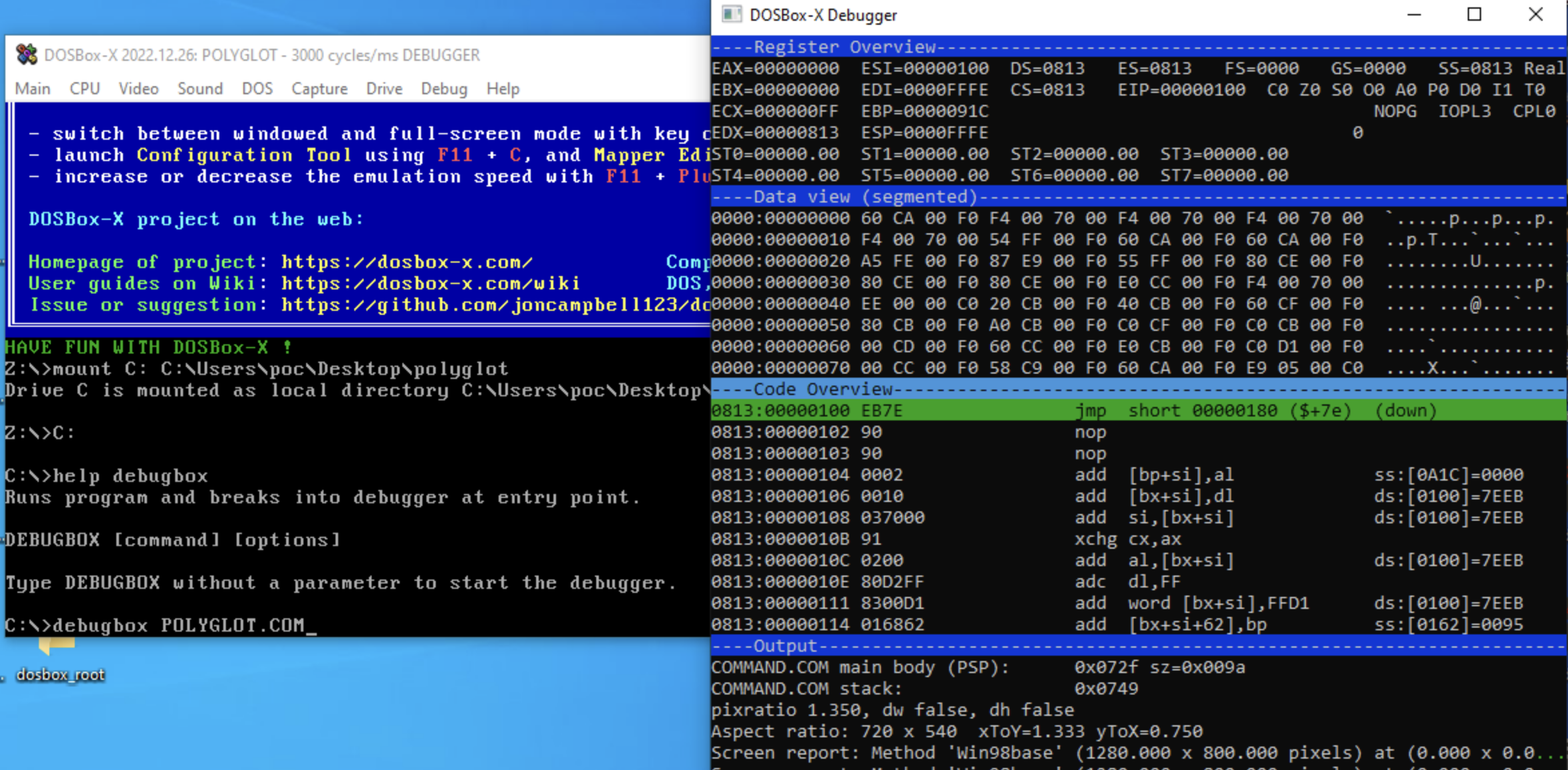Open the Sound menu
1568x770 pixels.
(x=200, y=89)
